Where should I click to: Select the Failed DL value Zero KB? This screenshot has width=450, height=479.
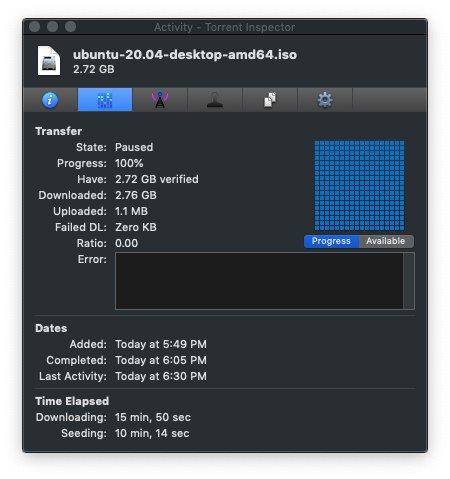136,227
